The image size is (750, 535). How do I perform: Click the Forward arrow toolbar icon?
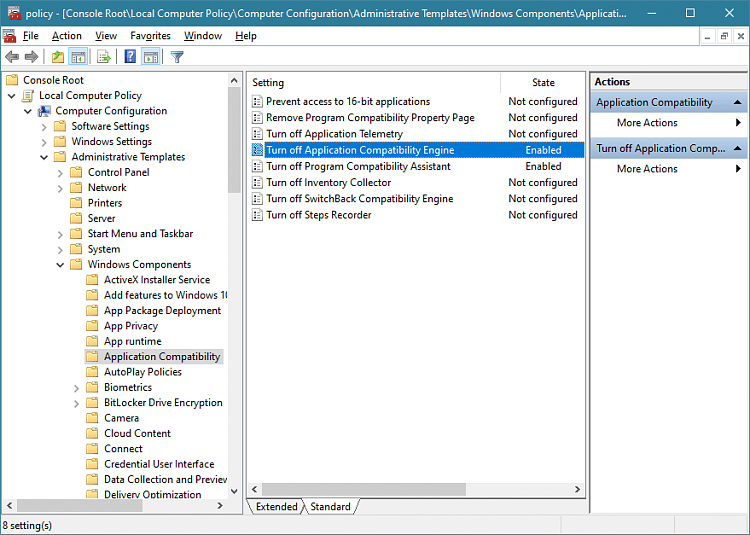pos(31,57)
